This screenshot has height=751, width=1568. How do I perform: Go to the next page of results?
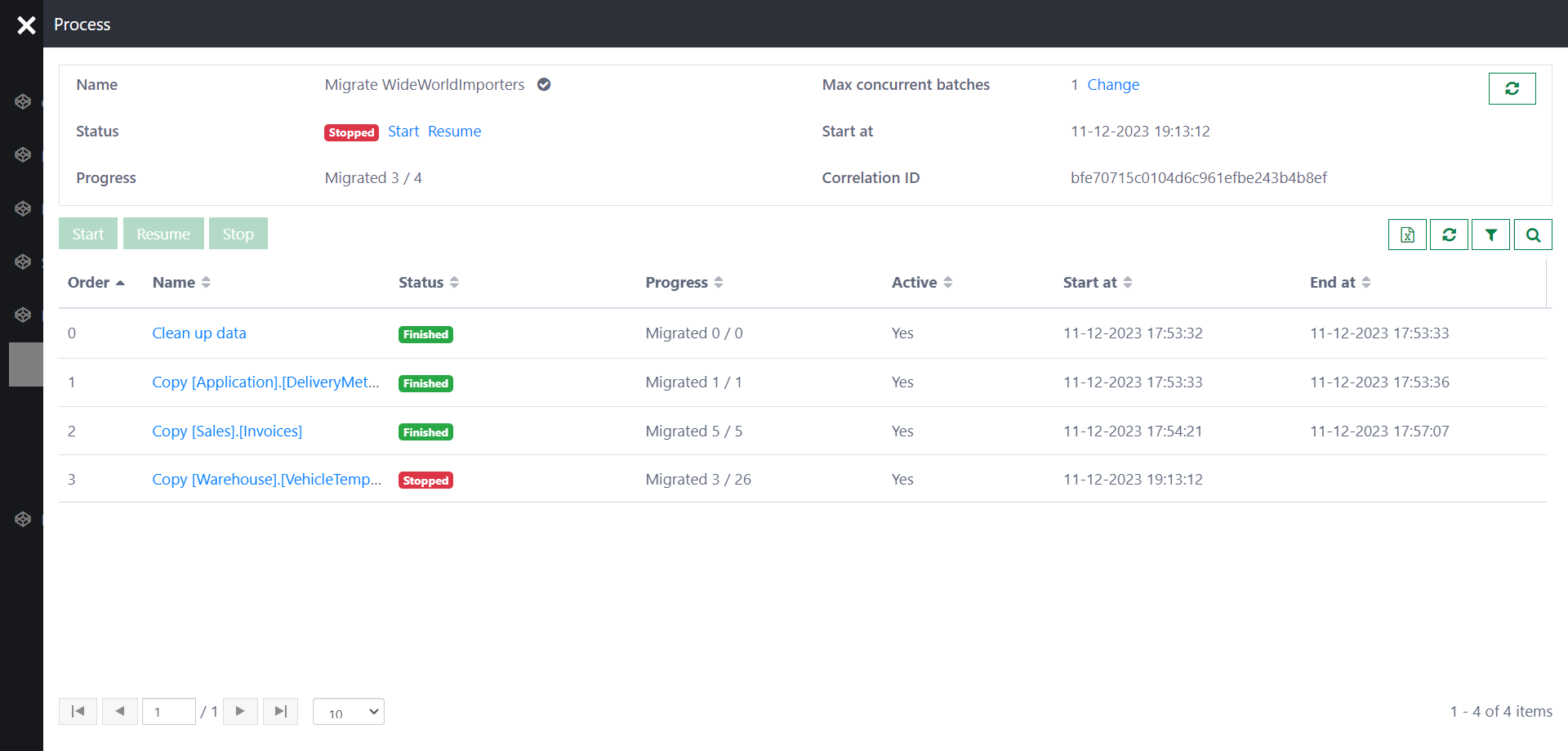tap(240, 711)
